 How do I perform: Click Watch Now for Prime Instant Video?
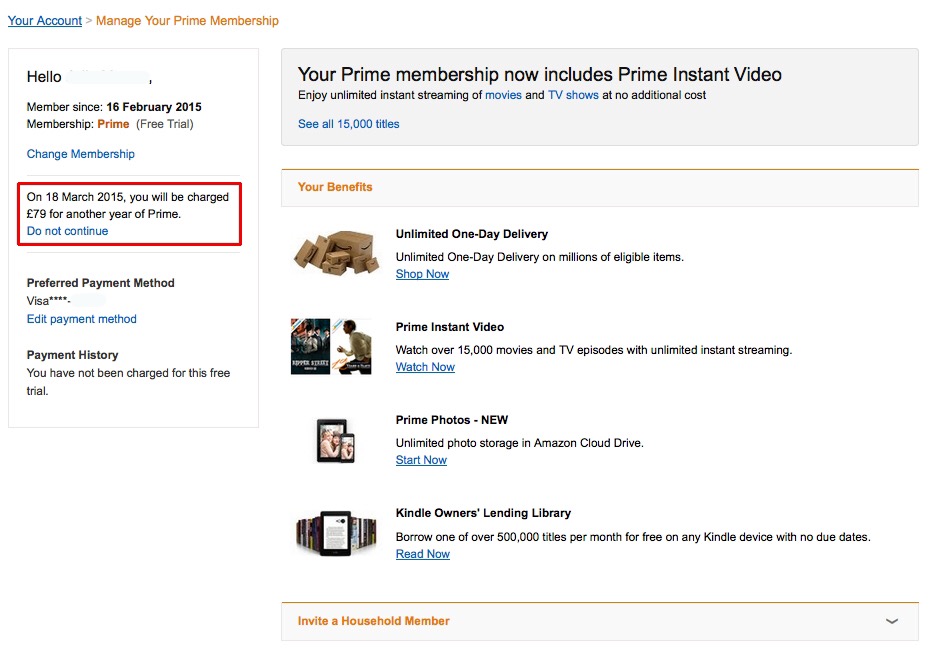coord(425,367)
